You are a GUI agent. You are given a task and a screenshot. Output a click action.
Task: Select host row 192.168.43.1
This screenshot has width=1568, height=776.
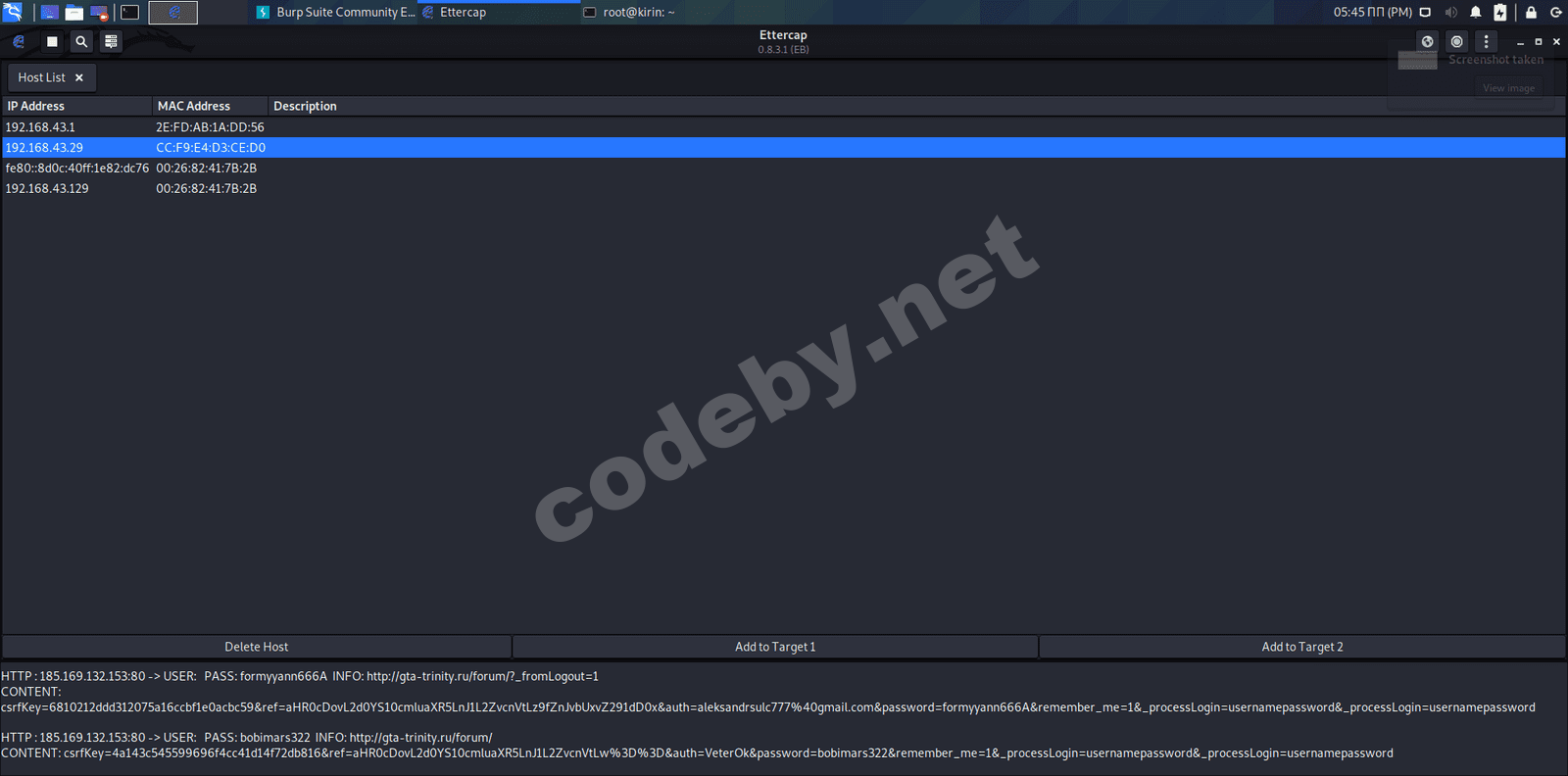coord(783,127)
